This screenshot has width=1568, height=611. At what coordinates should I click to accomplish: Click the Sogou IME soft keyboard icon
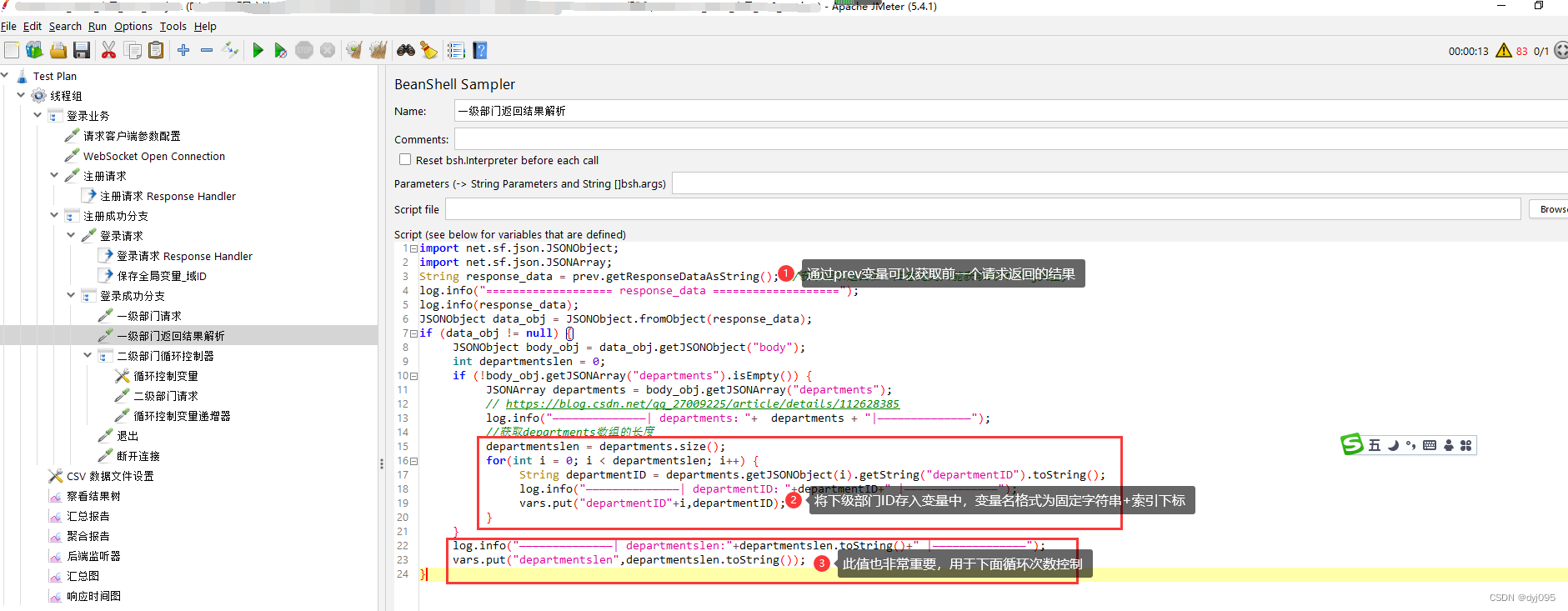tap(1430, 445)
